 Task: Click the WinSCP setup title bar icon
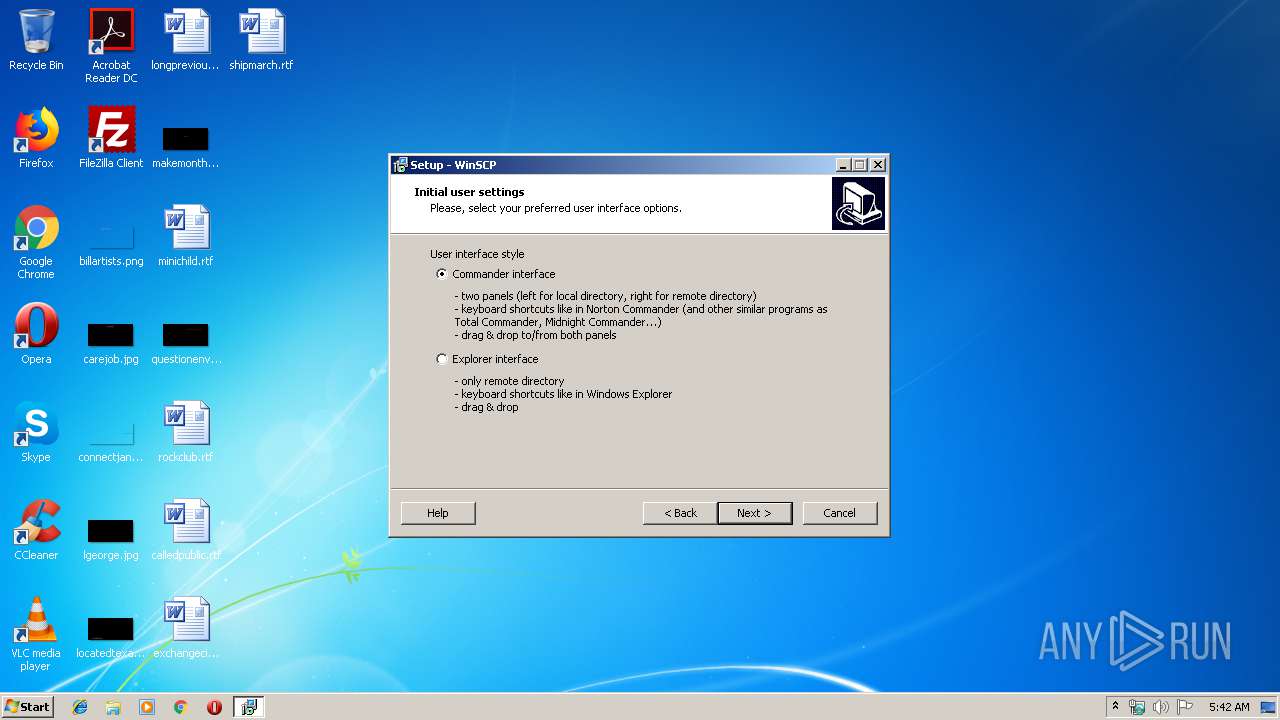click(400, 165)
